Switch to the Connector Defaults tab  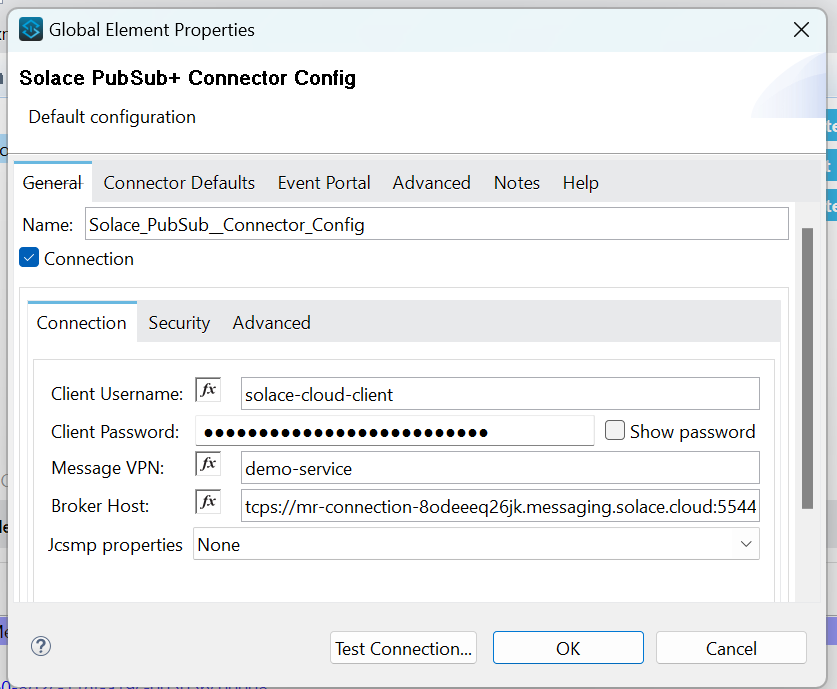(x=179, y=183)
